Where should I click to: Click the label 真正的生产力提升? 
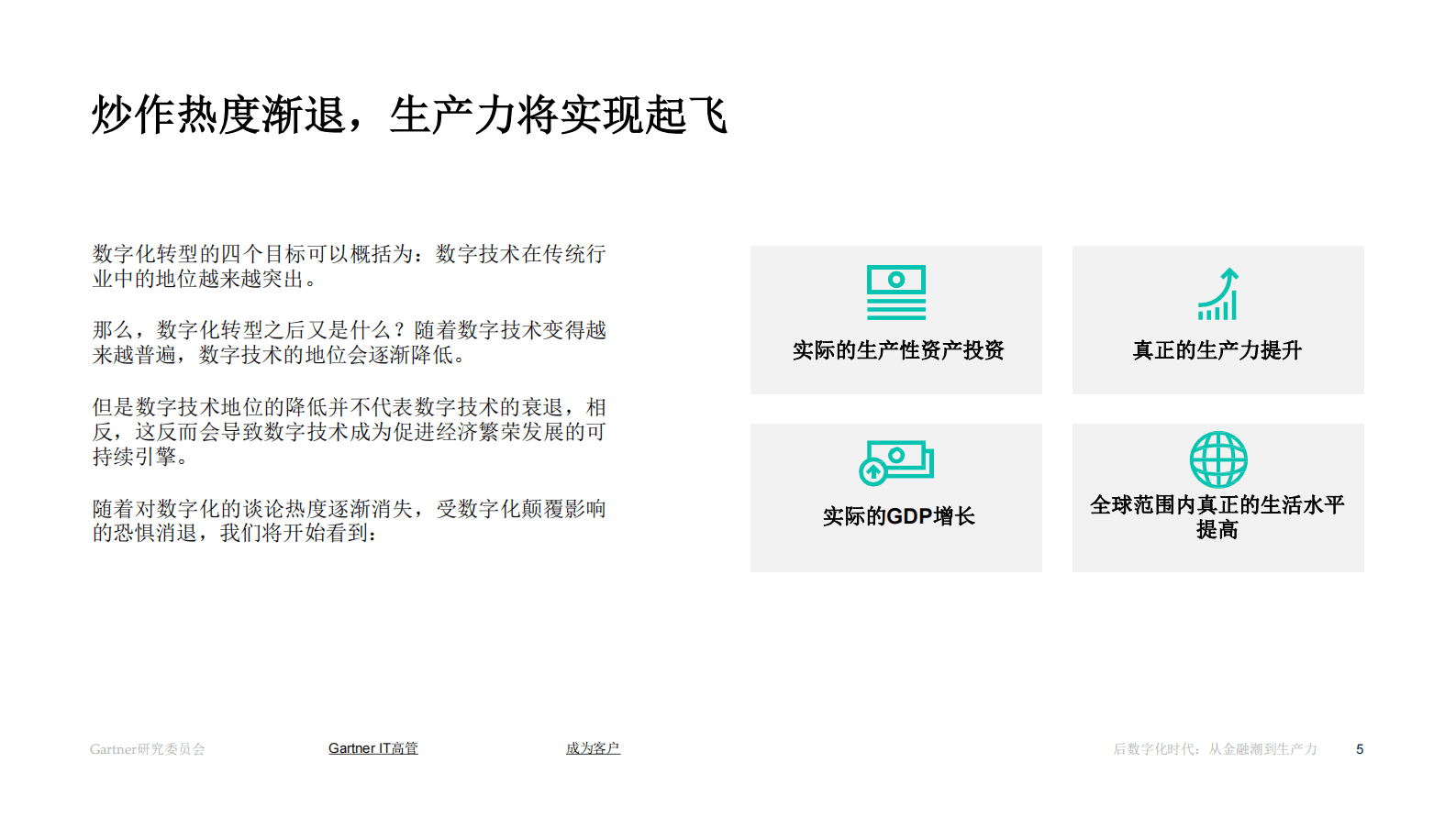coord(1217,350)
